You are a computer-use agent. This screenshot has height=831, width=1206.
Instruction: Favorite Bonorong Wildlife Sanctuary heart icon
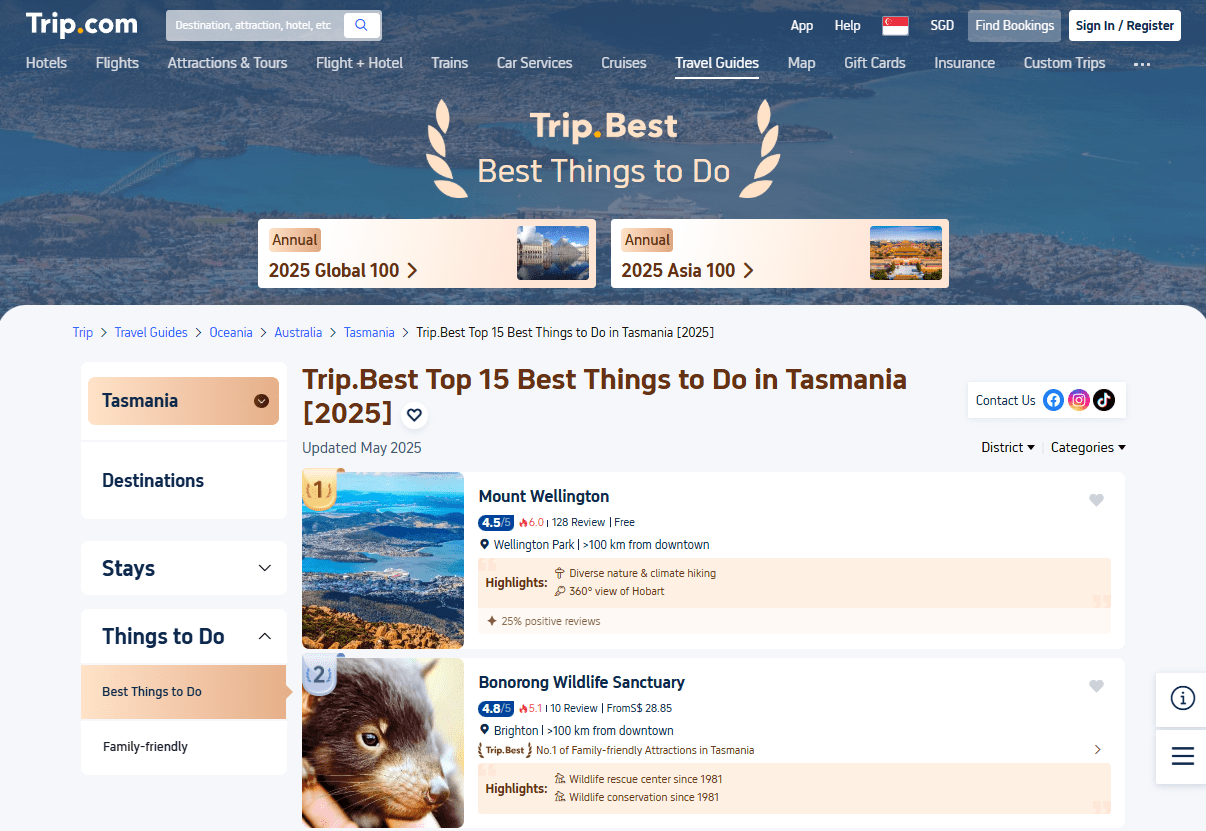click(1096, 686)
